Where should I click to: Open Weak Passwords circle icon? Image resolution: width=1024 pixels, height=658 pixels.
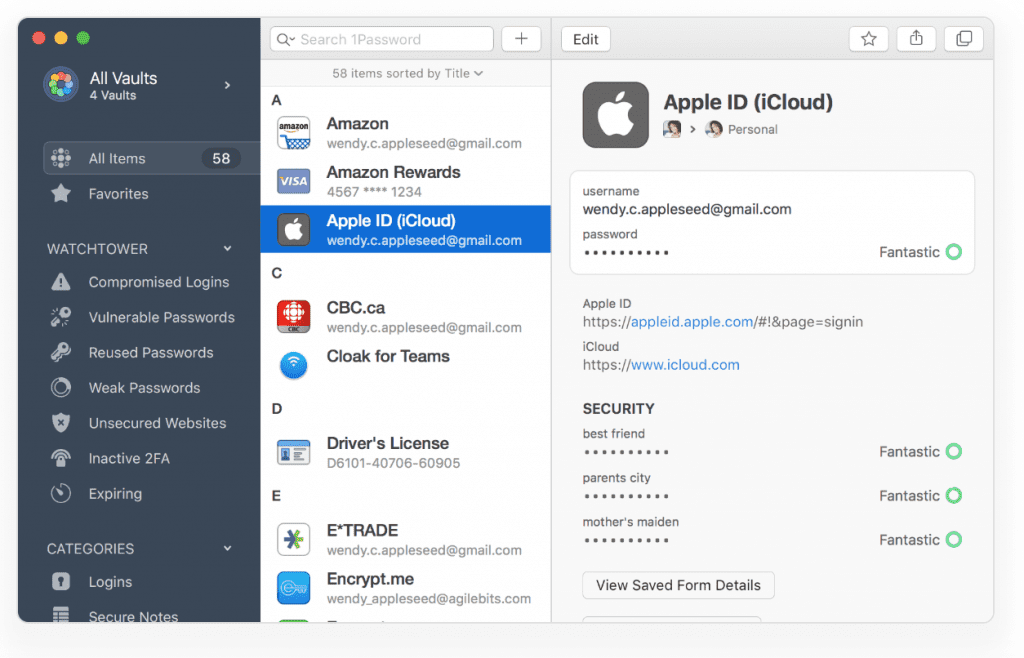(x=61, y=388)
